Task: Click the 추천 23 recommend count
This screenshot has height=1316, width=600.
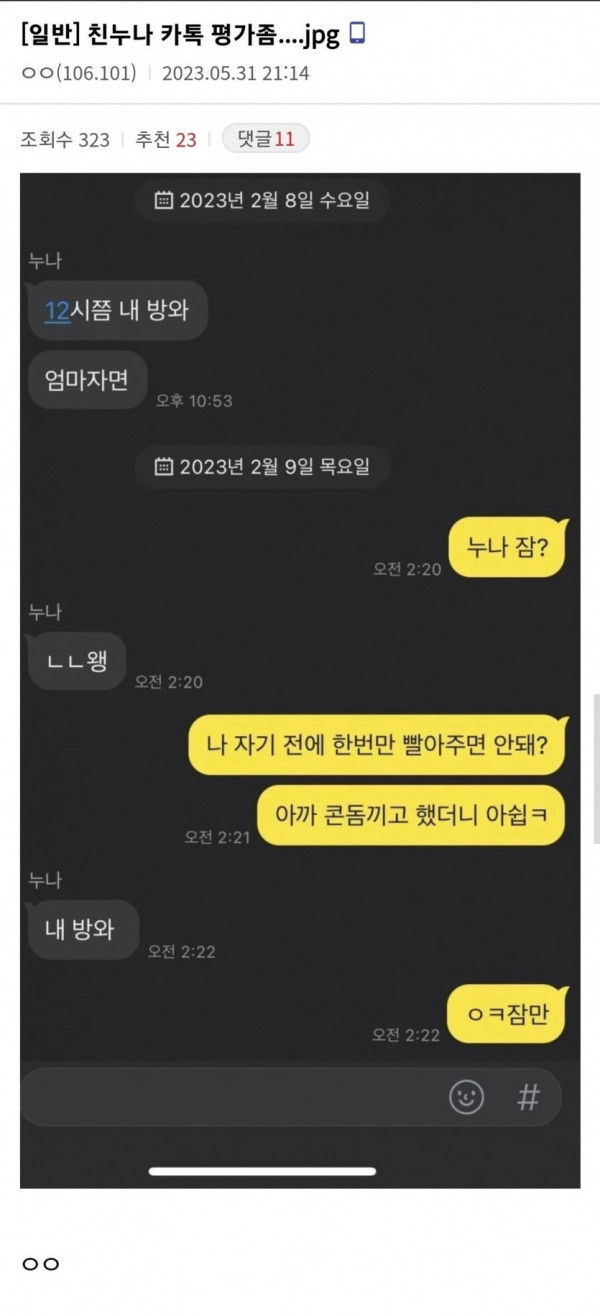Action: point(166,140)
